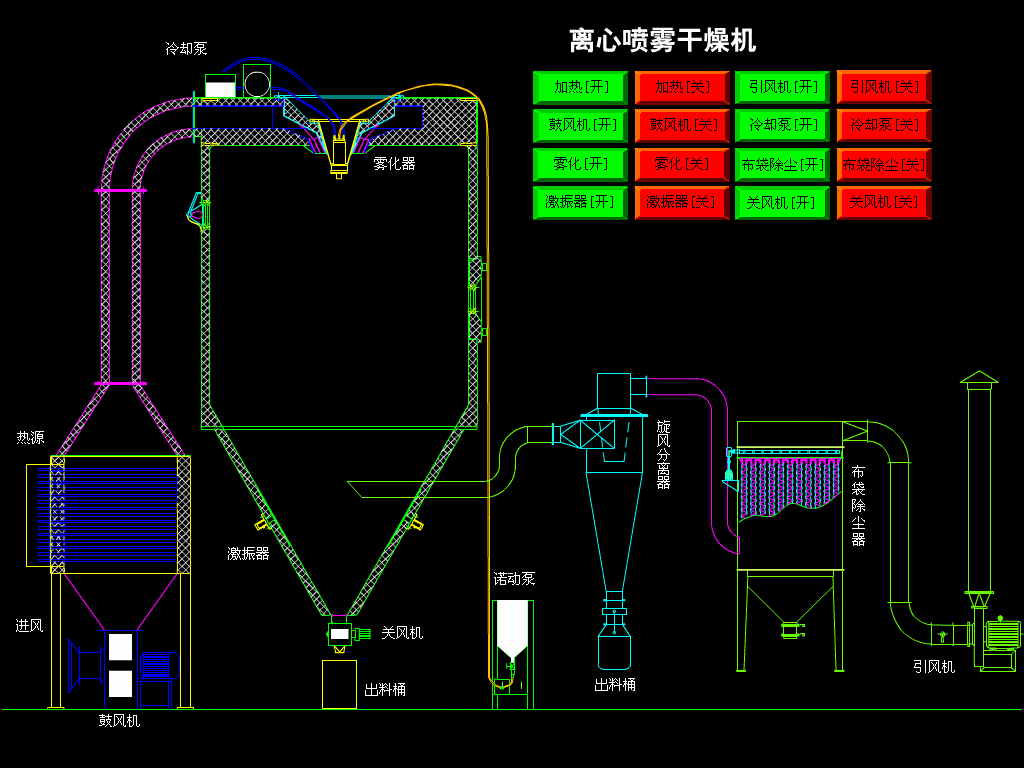Enable bag dust removal 布袋除尘[开]
The image size is (1024, 768).
(782, 164)
